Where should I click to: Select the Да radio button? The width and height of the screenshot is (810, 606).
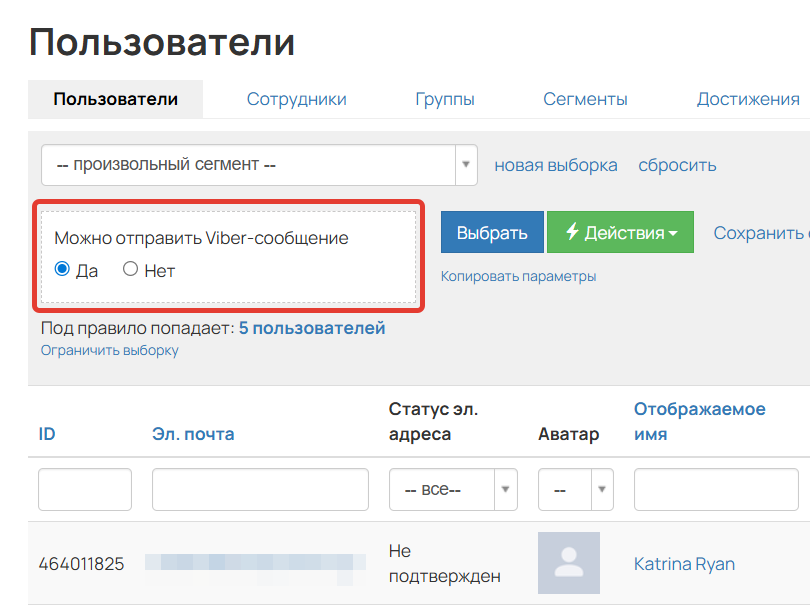click(x=60, y=270)
